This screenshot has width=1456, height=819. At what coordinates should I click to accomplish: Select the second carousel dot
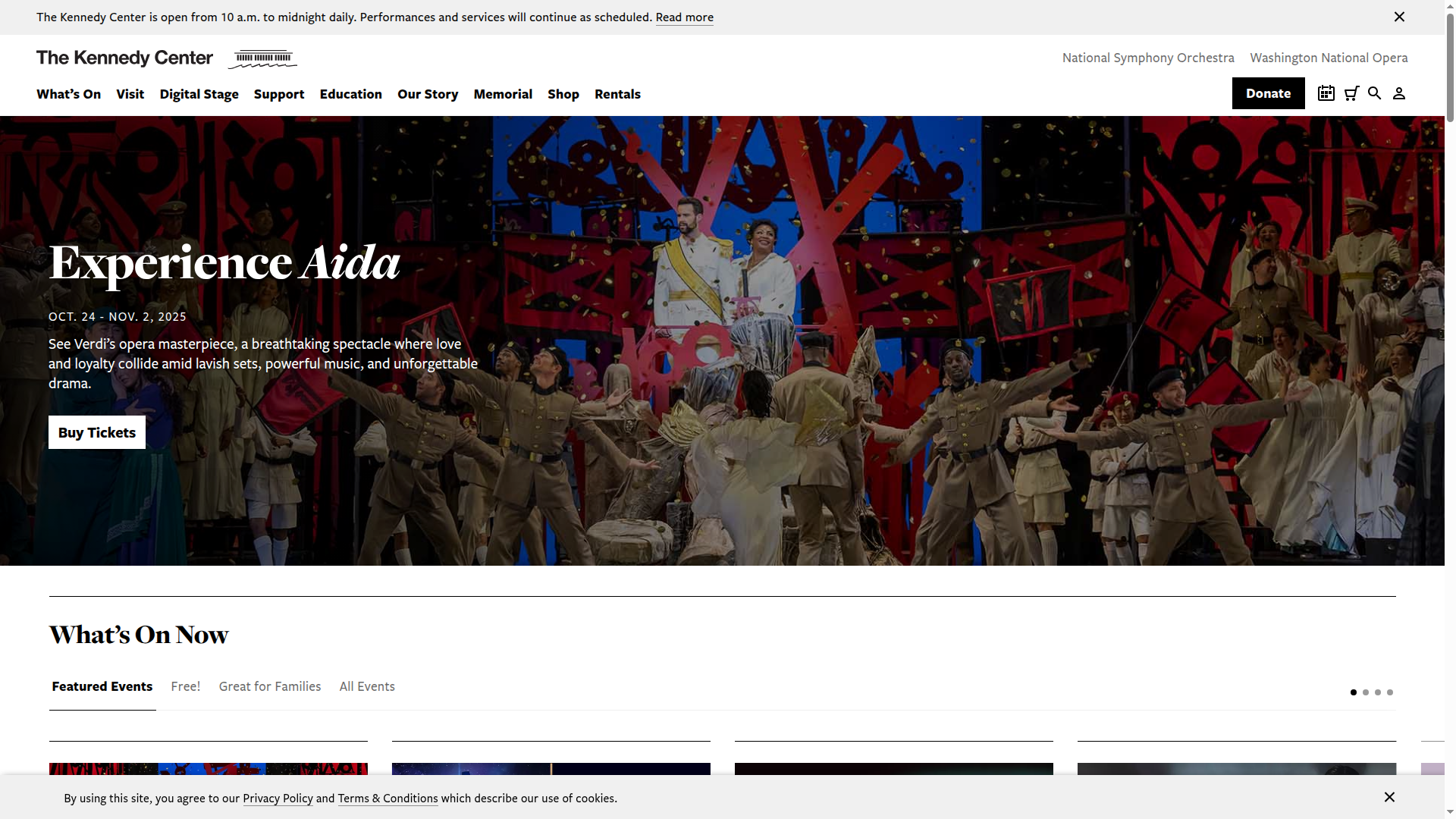(x=1366, y=692)
